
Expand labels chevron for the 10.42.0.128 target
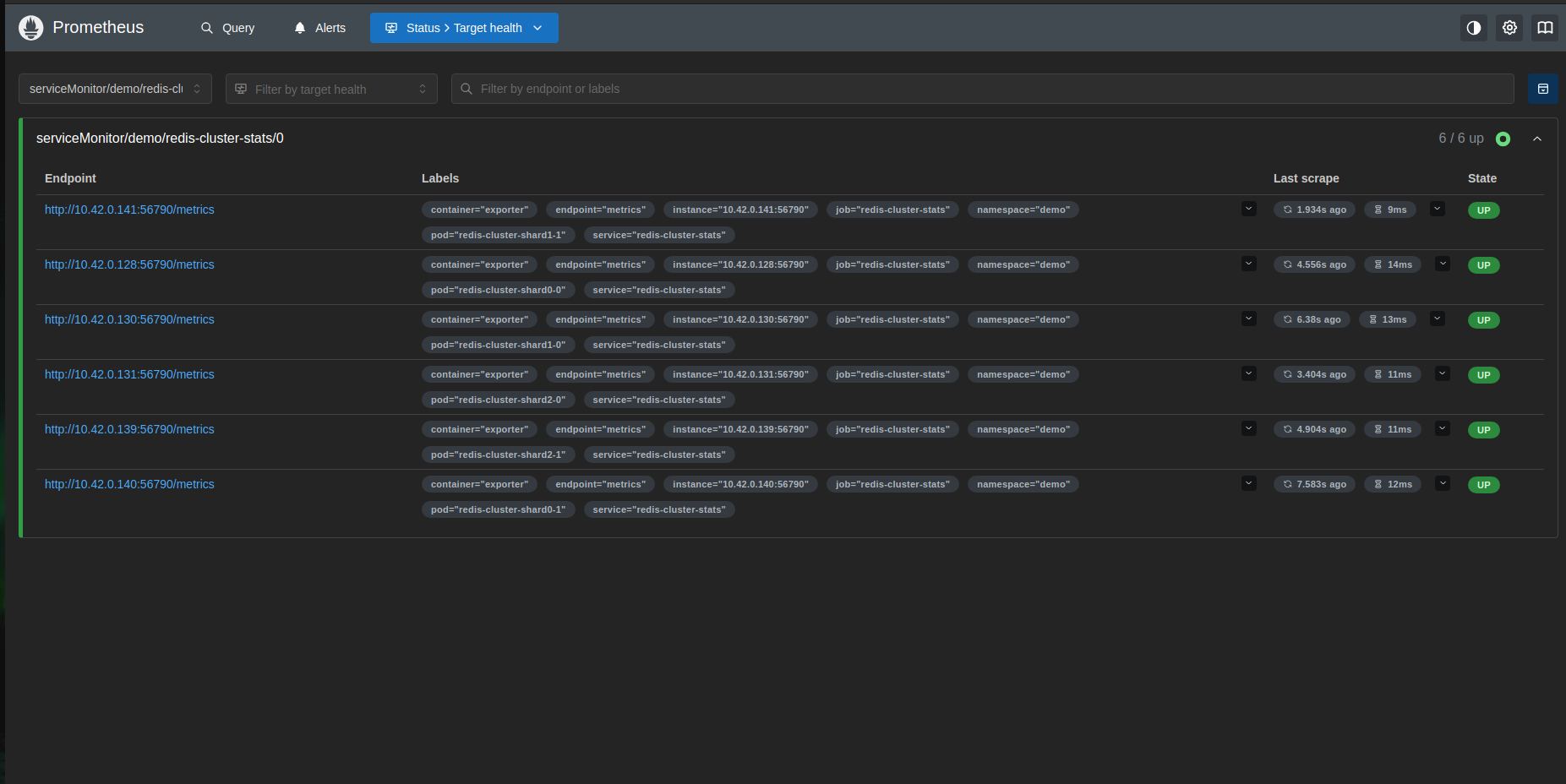click(1249, 264)
